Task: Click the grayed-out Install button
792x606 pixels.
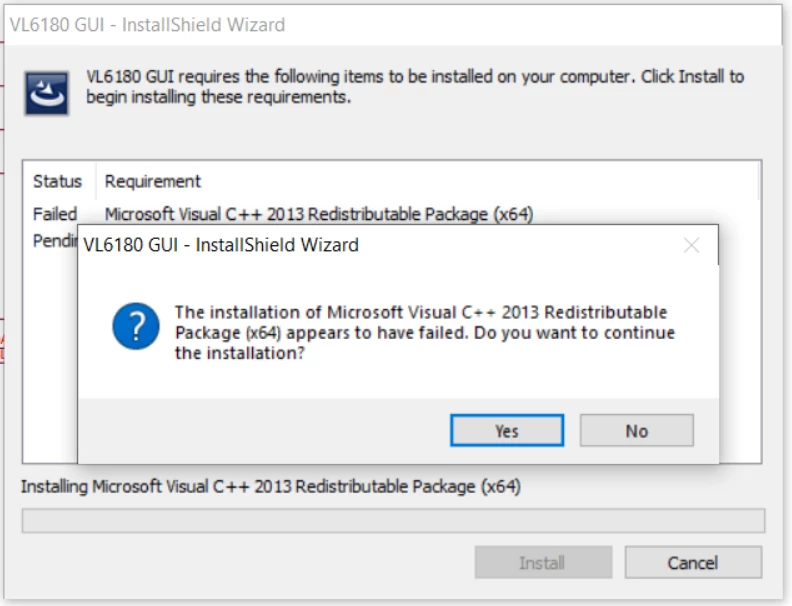Action: tap(543, 562)
